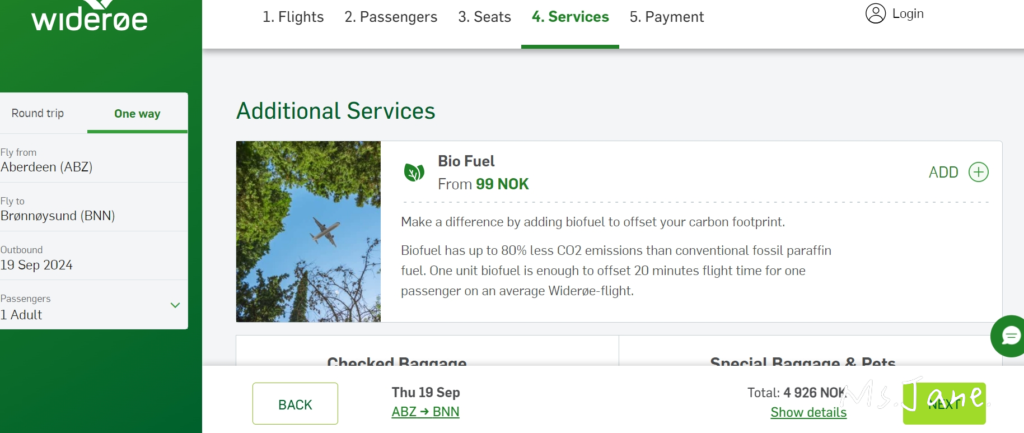Select the Round trip option
This screenshot has height=433, width=1024.
[38, 114]
